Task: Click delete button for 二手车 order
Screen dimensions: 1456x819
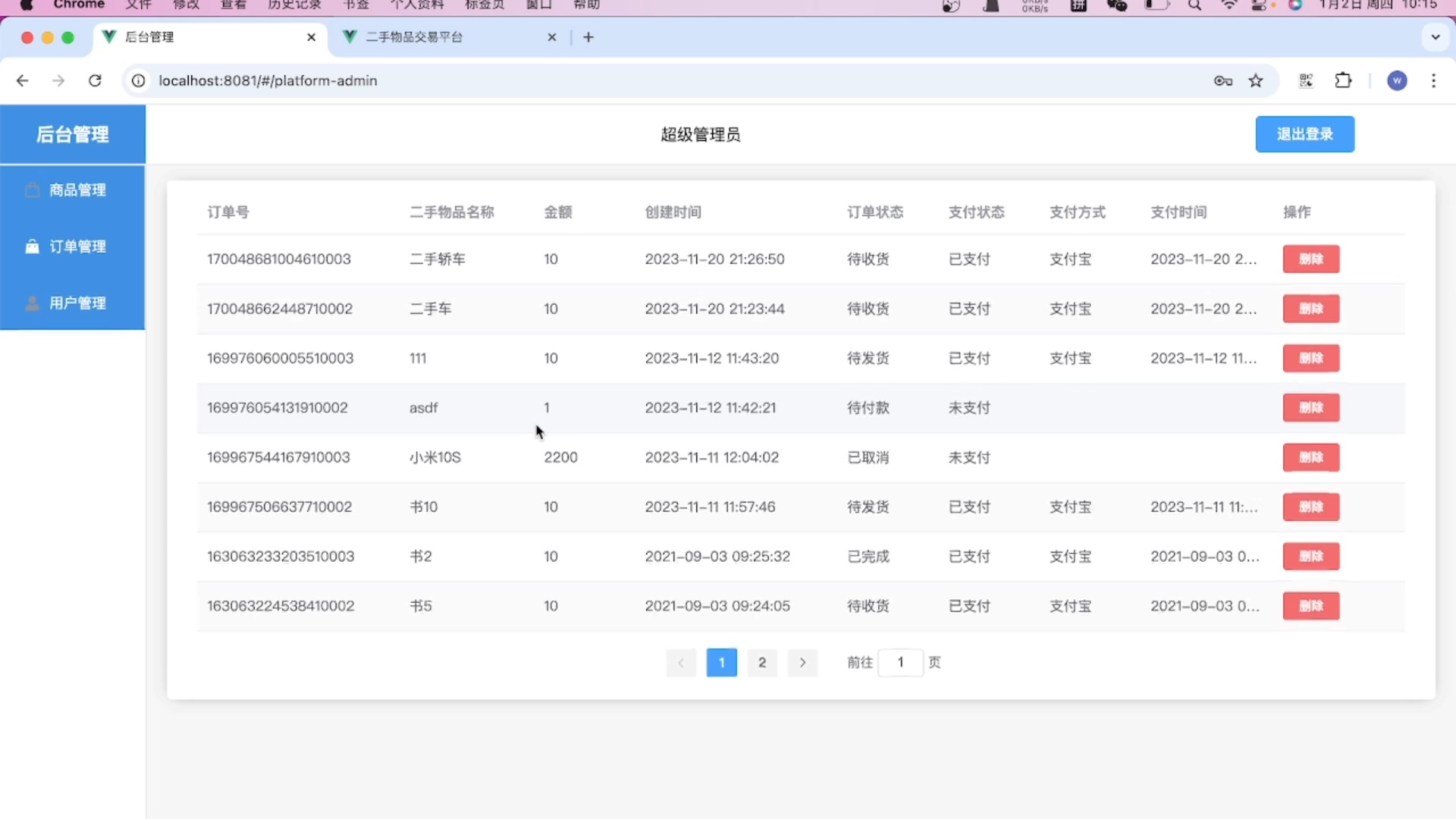Action: click(1311, 308)
